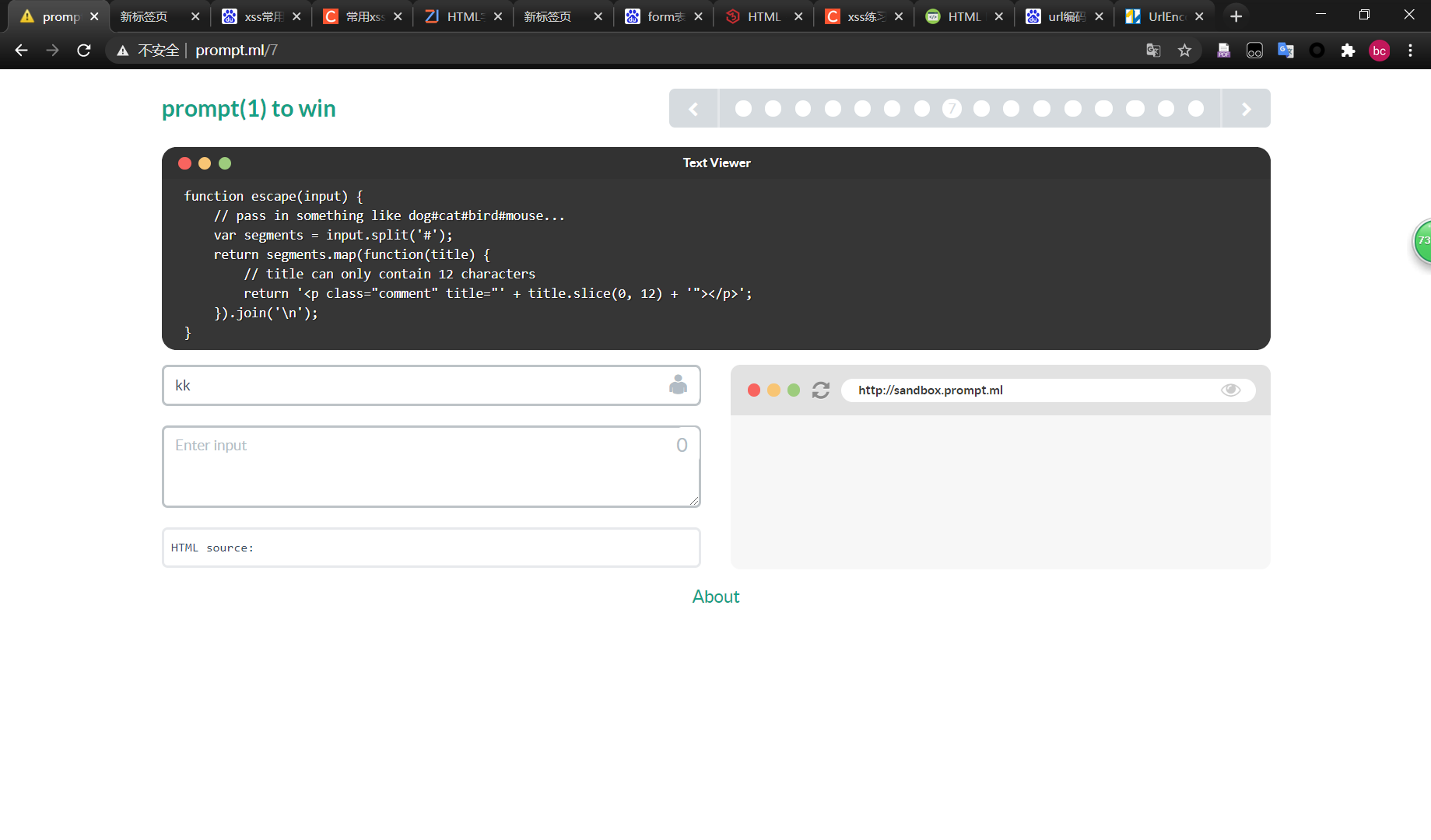Switch to the form表 tab

click(x=665, y=16)
